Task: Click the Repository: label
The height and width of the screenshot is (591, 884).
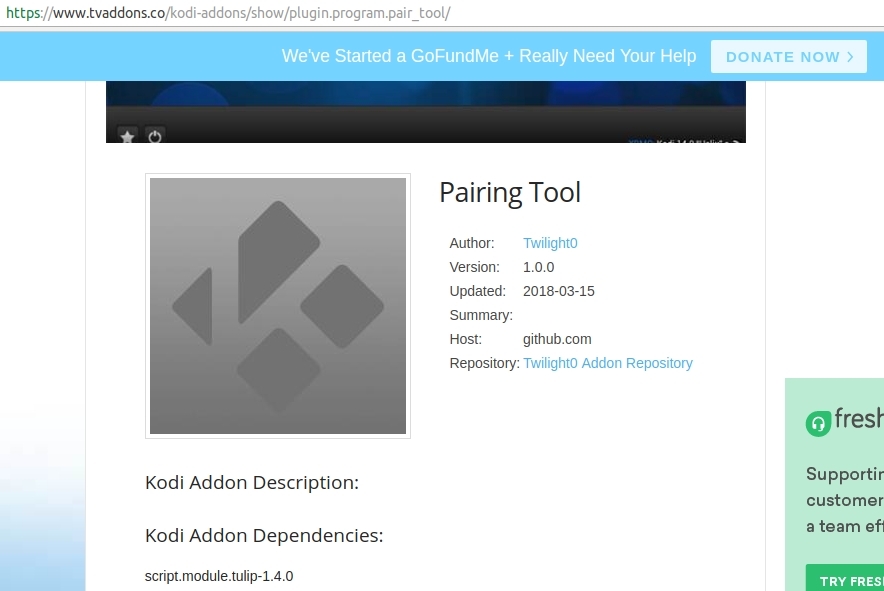Action: click(x=484, y=363)
